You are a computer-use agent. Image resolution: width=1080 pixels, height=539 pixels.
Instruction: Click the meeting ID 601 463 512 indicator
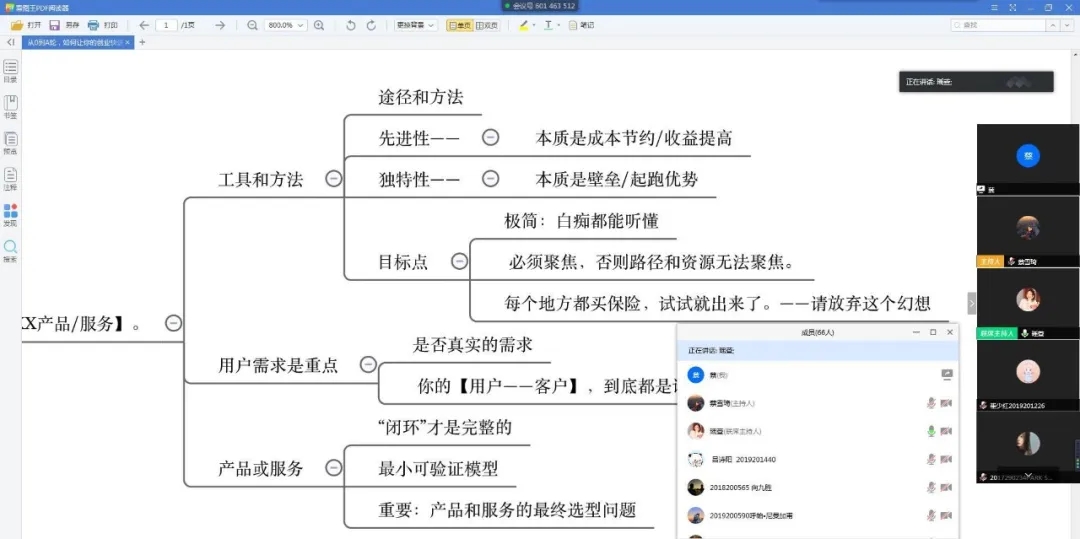(540, 6)
